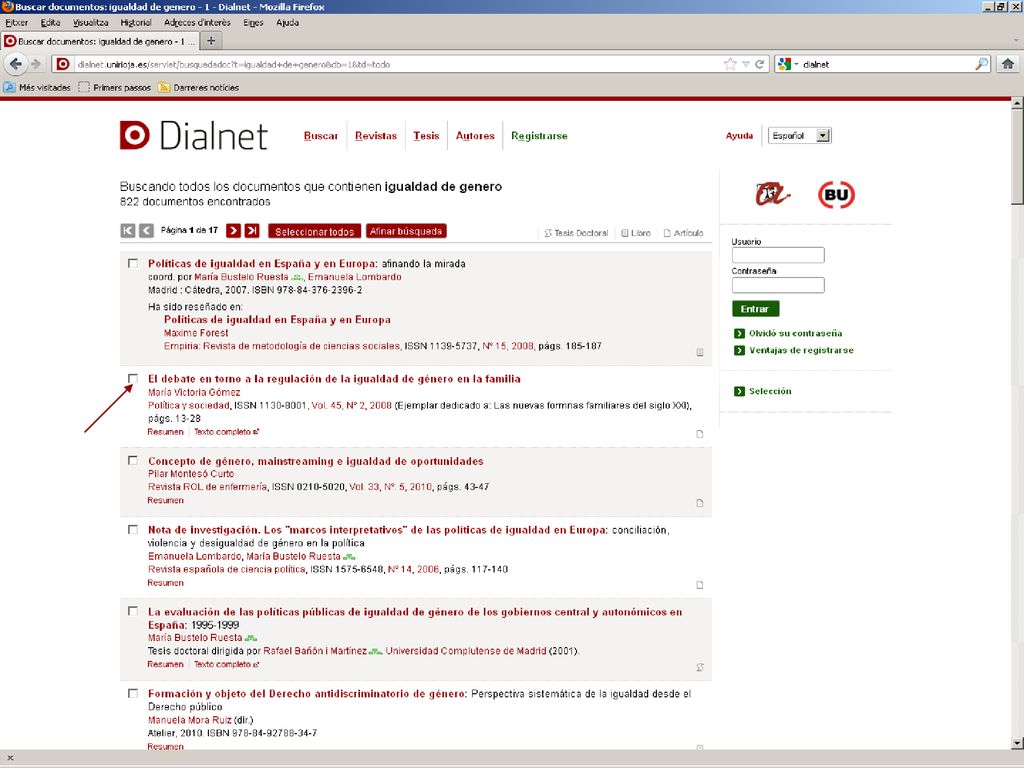Viewport: 1024px width, 768px height.
Task: Check box for La evaluación de las políticas públicas
Action: pyautogui.click(x=133, y=611)
